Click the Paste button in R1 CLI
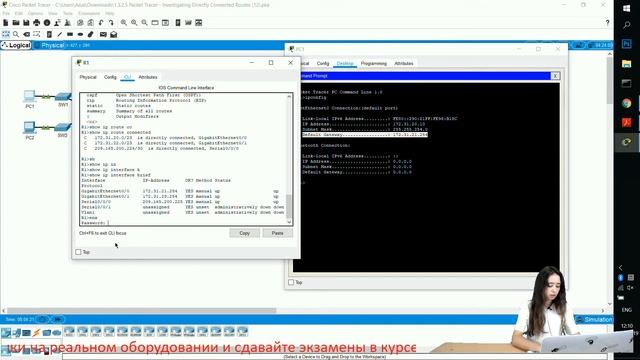This screenshot has width=640, height=360. tap(278, 233)
